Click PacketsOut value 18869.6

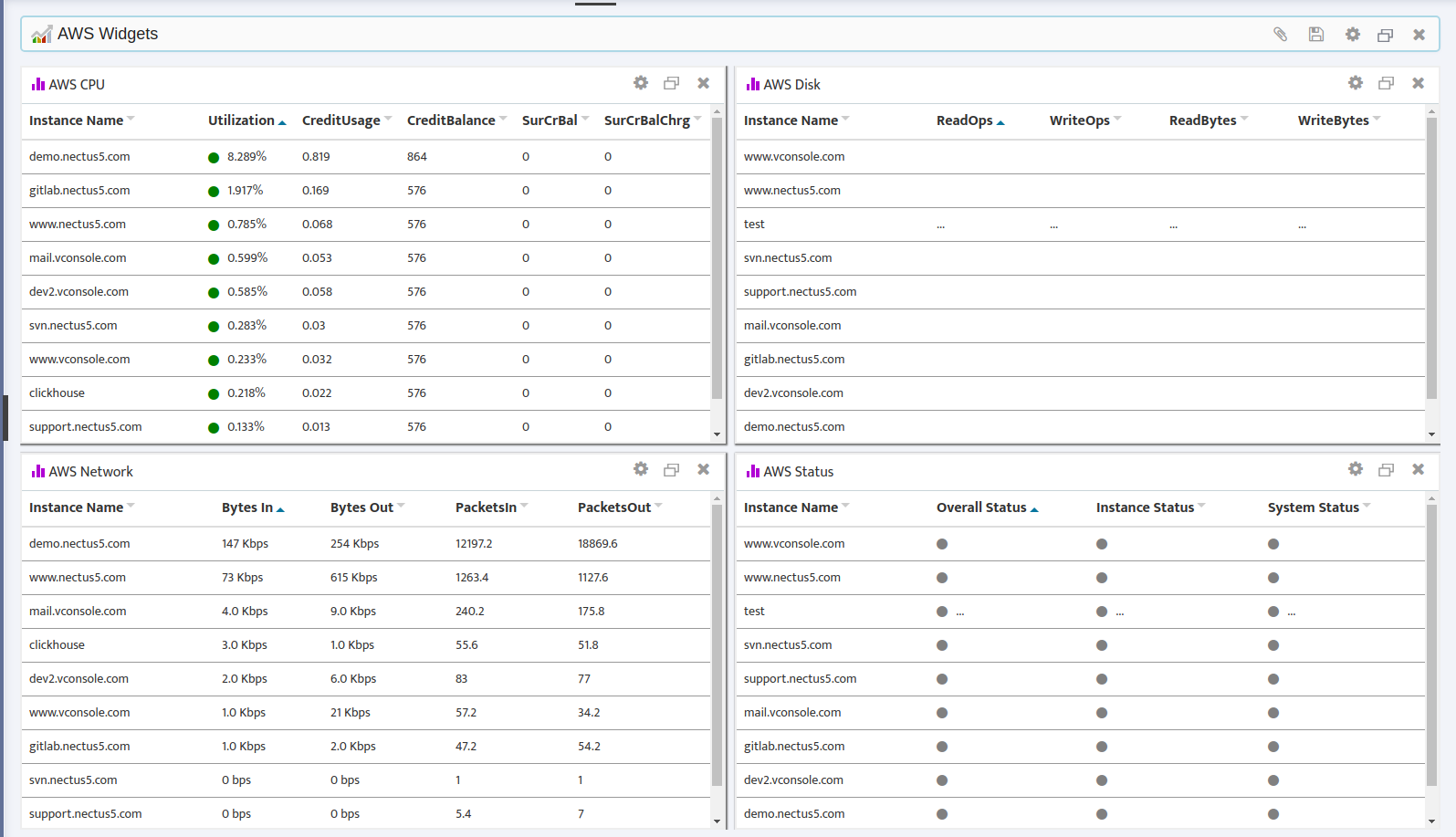(598, 544)
